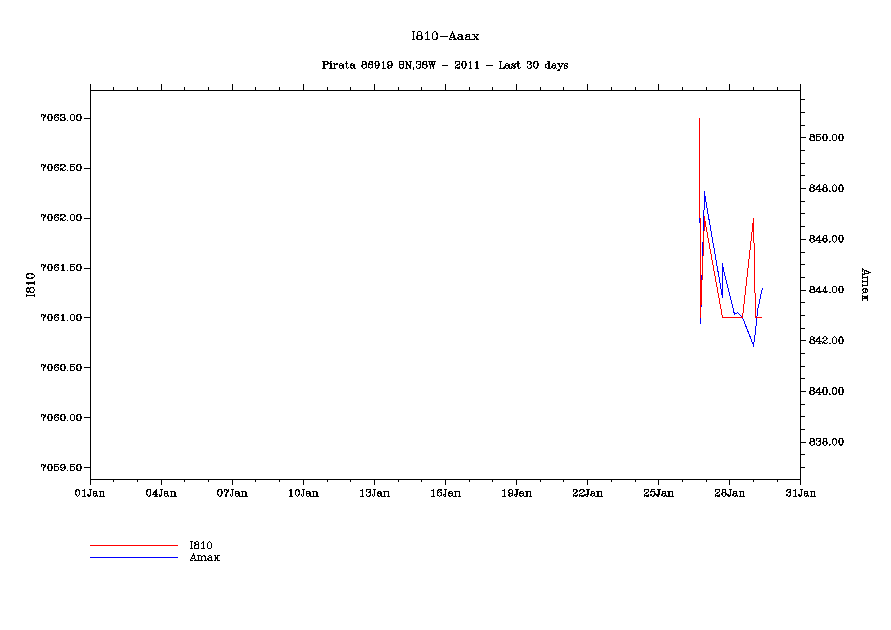Select the 838.00 right axis value
This screenshot has height=630, width=891.
[x=827, y=442]
